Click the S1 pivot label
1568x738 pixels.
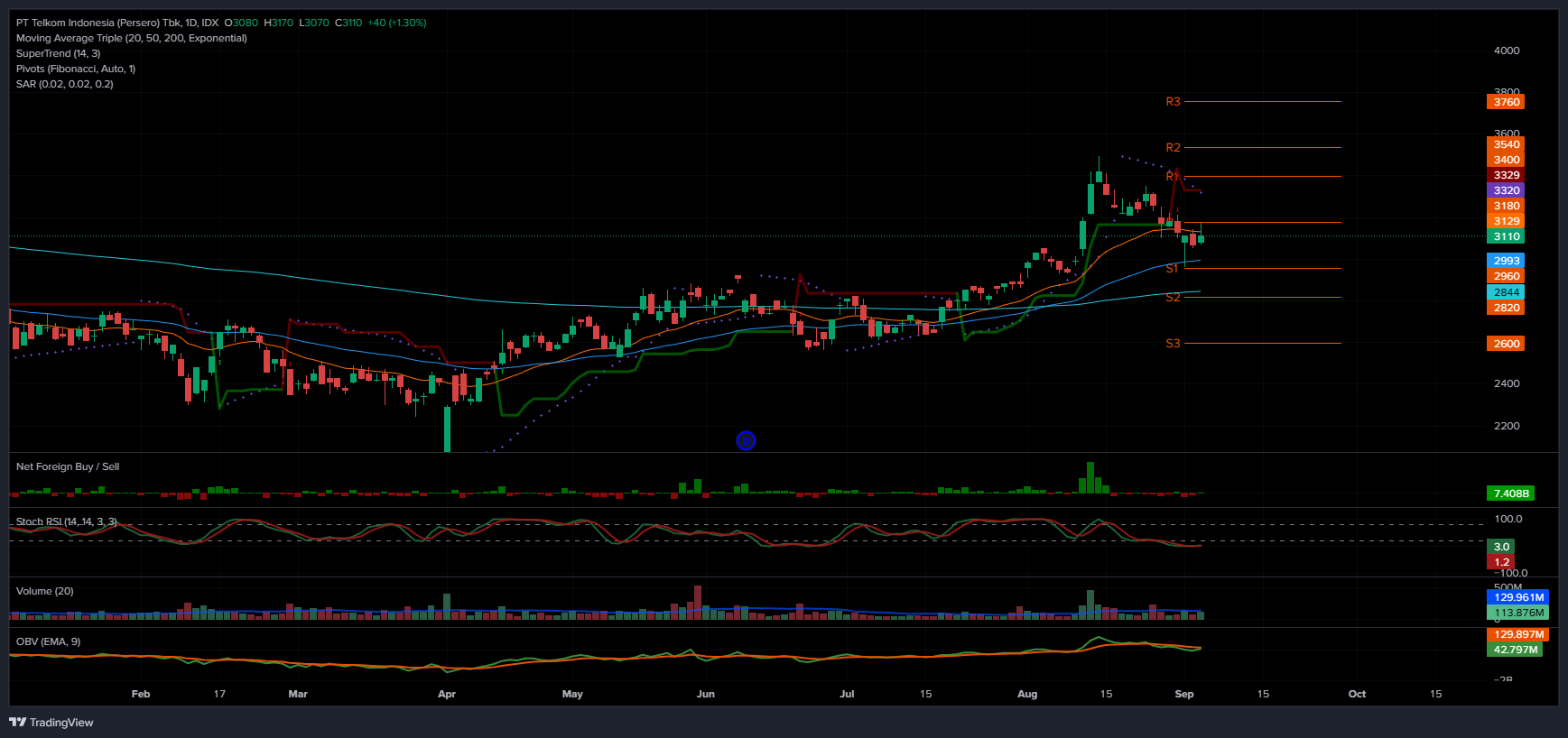click(1172, 268)
